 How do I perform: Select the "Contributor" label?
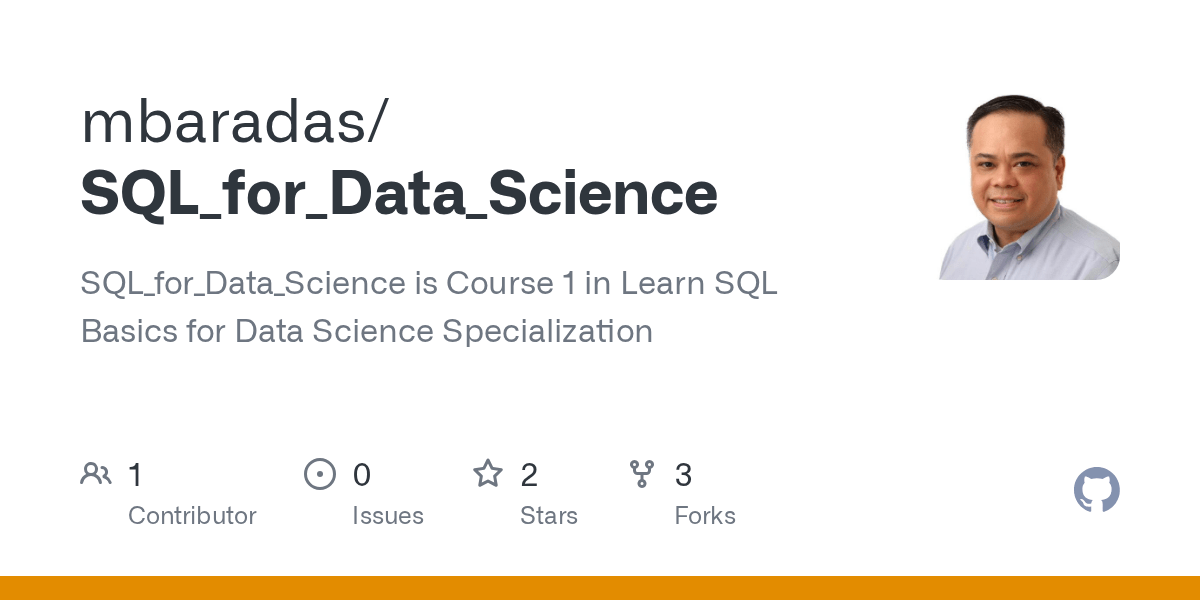(x=192, y=516)
